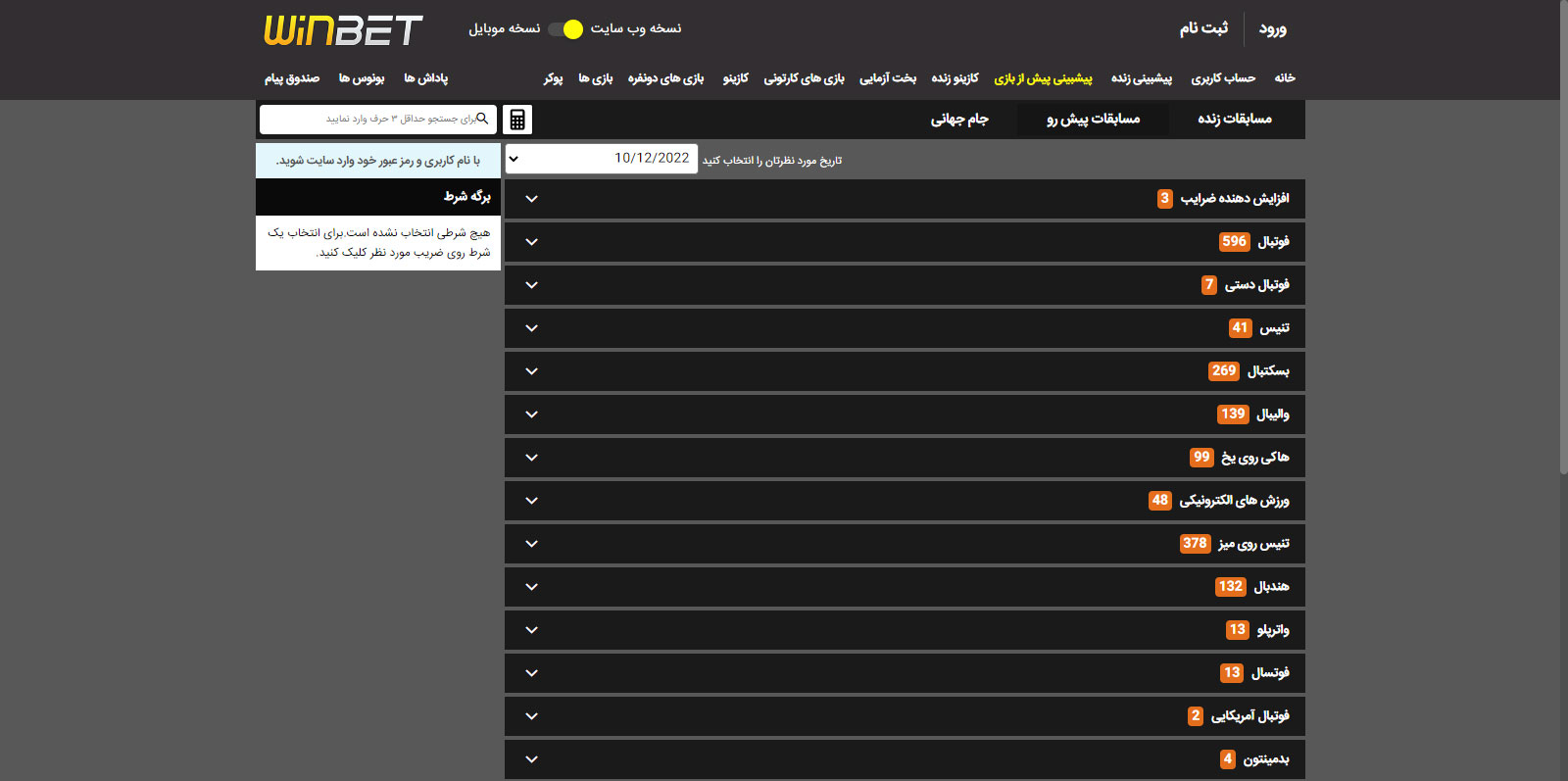
Task: Switch to the جام جهانی tab
Action: click(959, 120)
